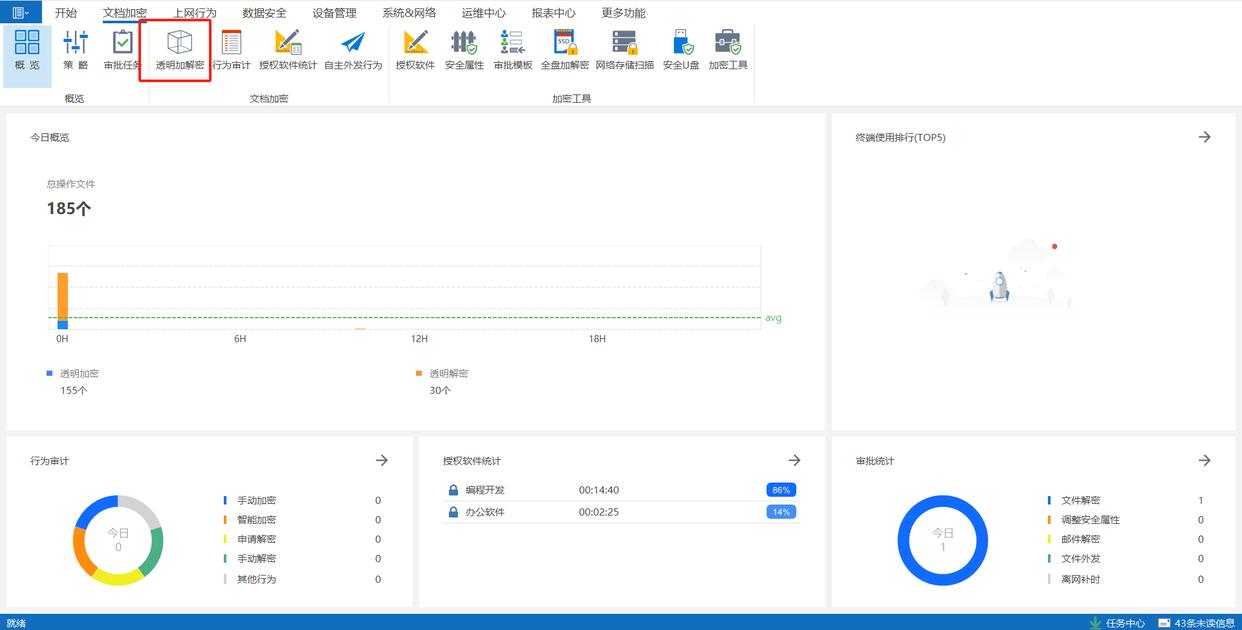Expand the 终端使用排行(TOP5) panel arrow
Screen dimensions: 1242x630
tap(1204, 137)
